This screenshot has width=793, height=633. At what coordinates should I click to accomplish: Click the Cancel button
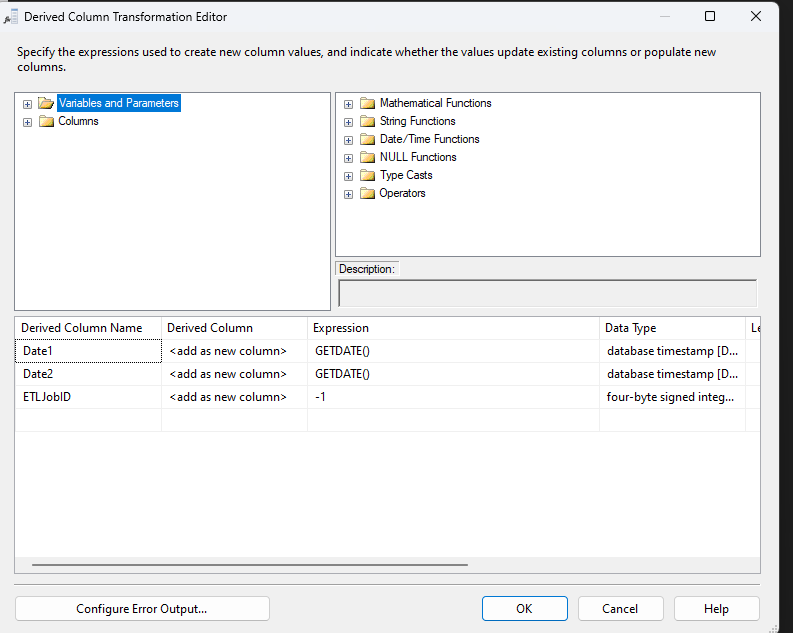[x=620, y=608]
